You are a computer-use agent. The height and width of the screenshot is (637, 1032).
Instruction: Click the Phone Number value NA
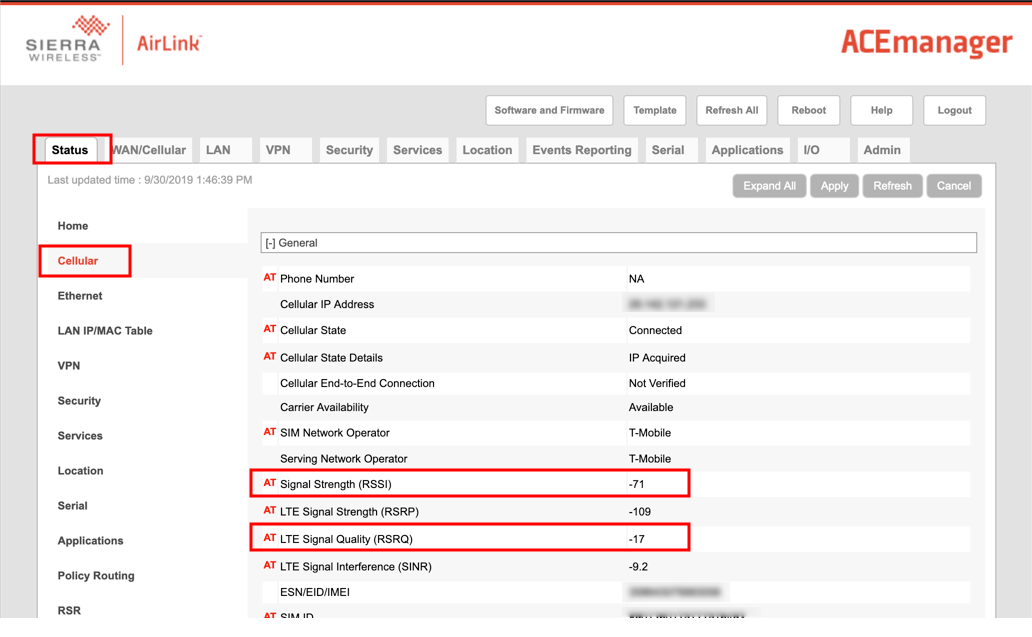pyautogui.click(x=636, y=279)
